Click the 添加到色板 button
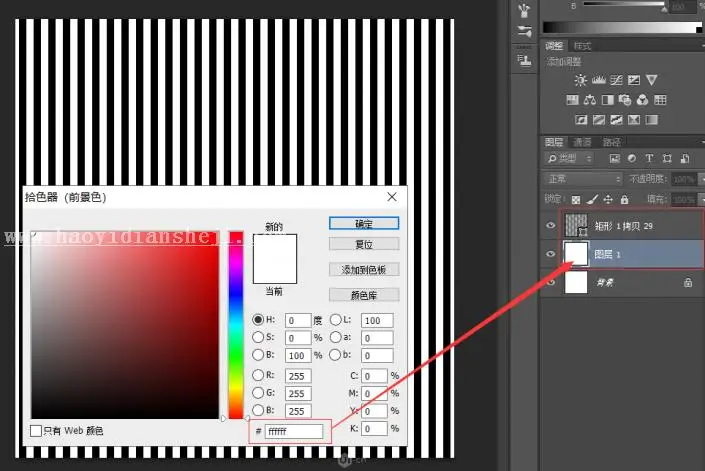 [364, 270]
